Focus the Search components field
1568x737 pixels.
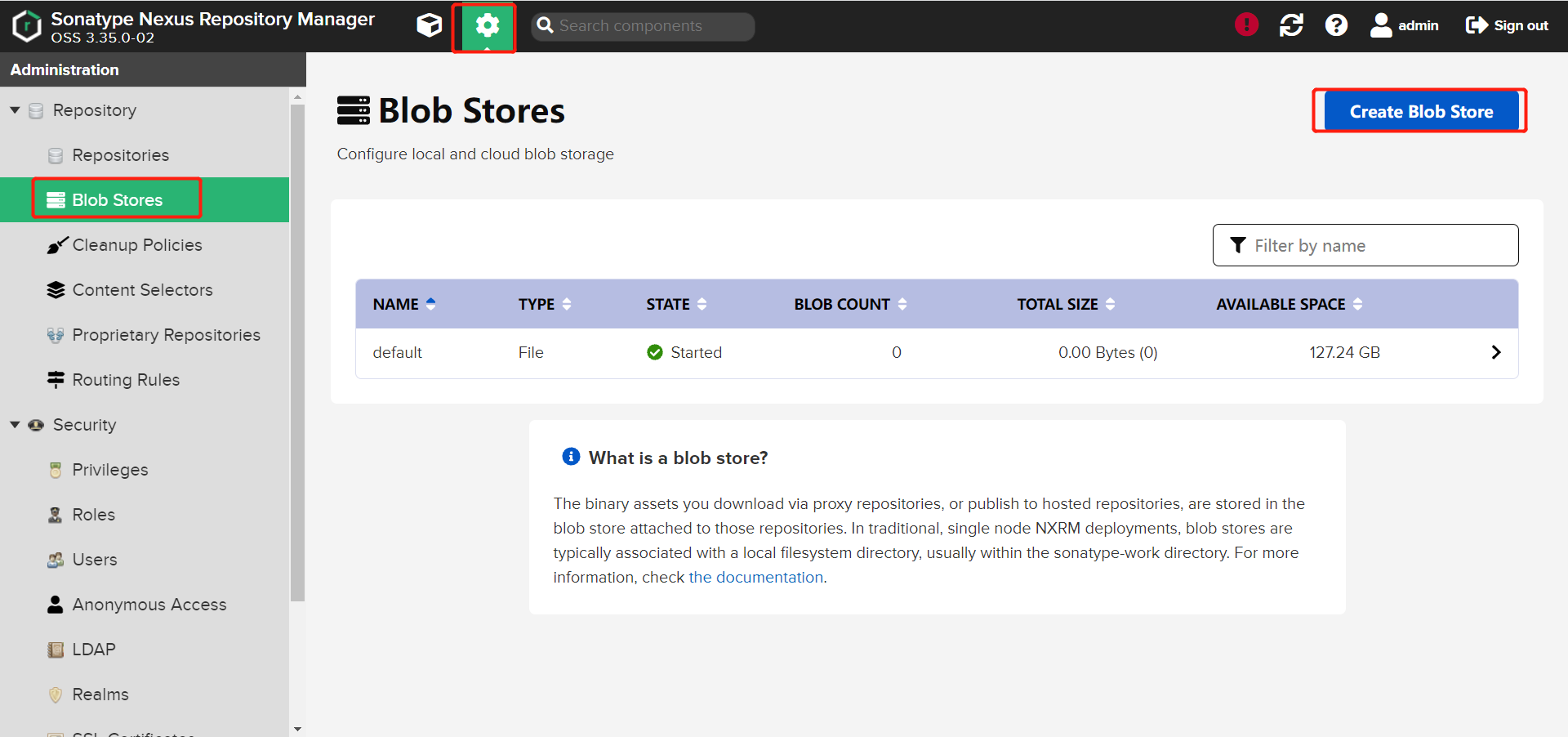(643, 26)
